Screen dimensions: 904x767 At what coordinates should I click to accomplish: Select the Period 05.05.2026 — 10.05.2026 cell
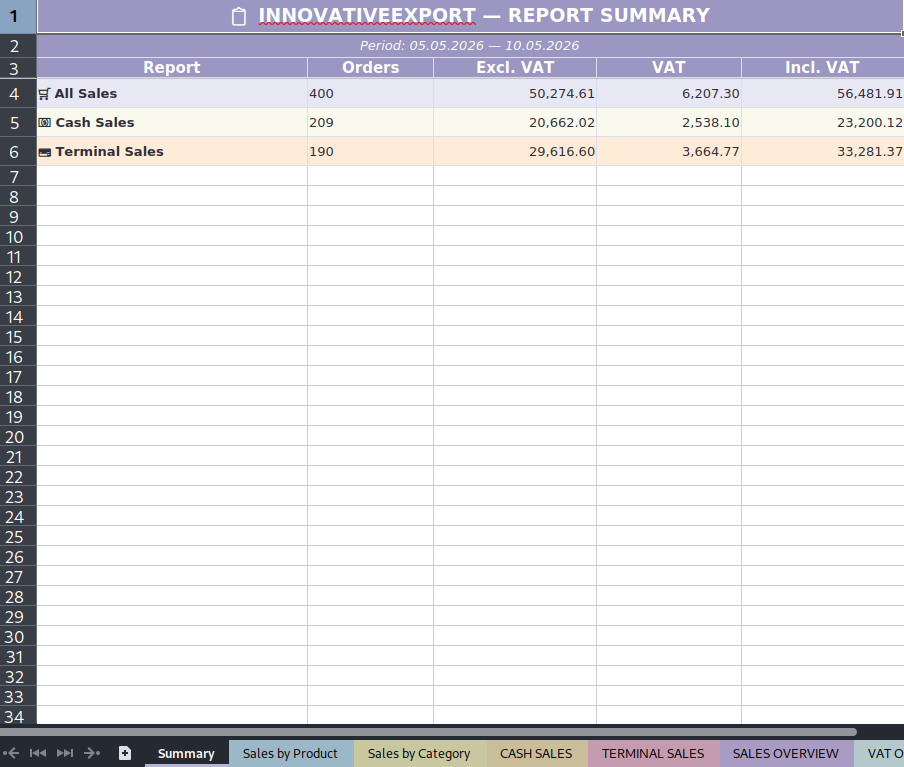(x=470, y=46)
